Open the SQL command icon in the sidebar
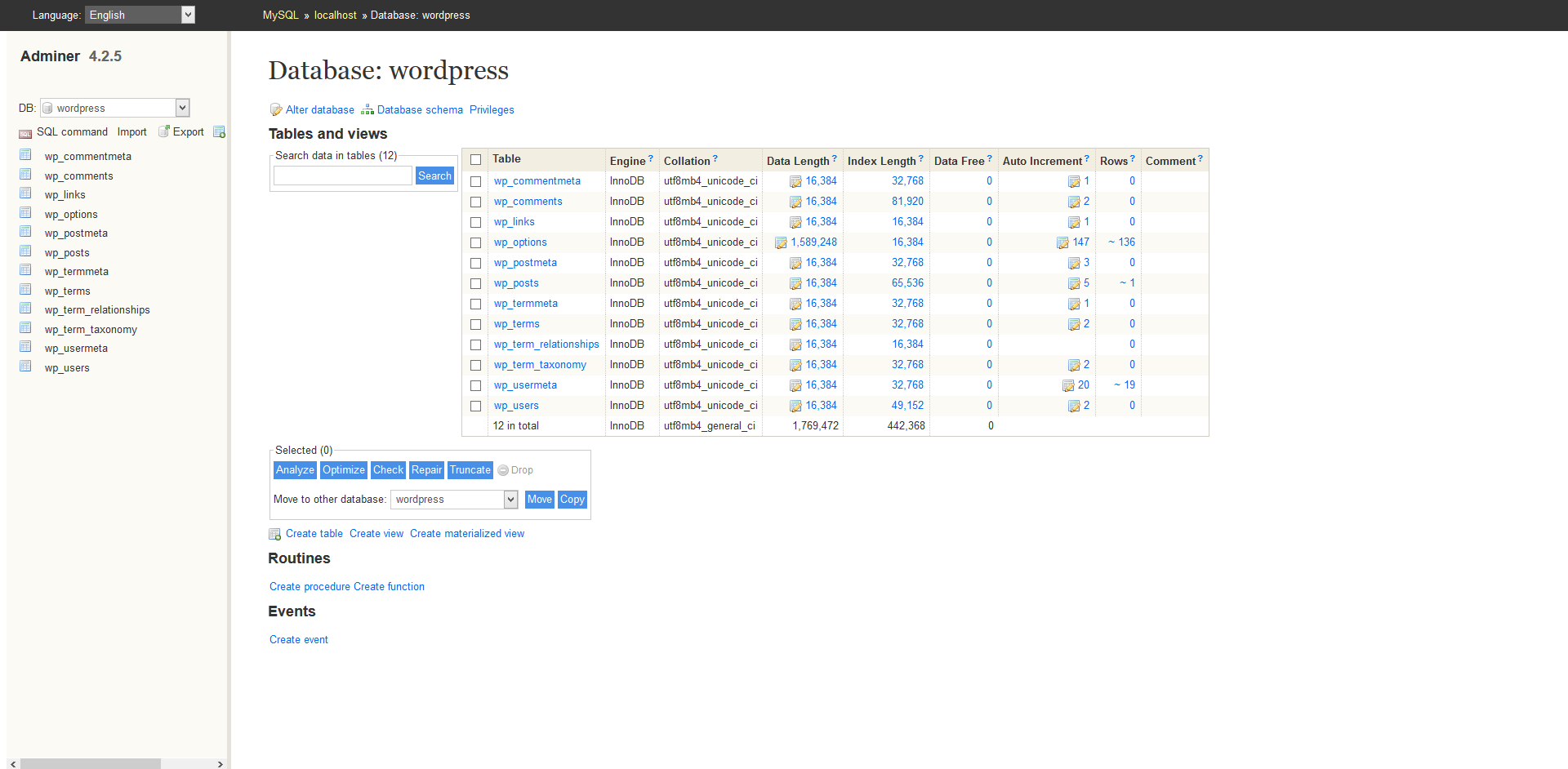Image resolution: width=1568 pixels, height=769 pixels. point(24,132)
